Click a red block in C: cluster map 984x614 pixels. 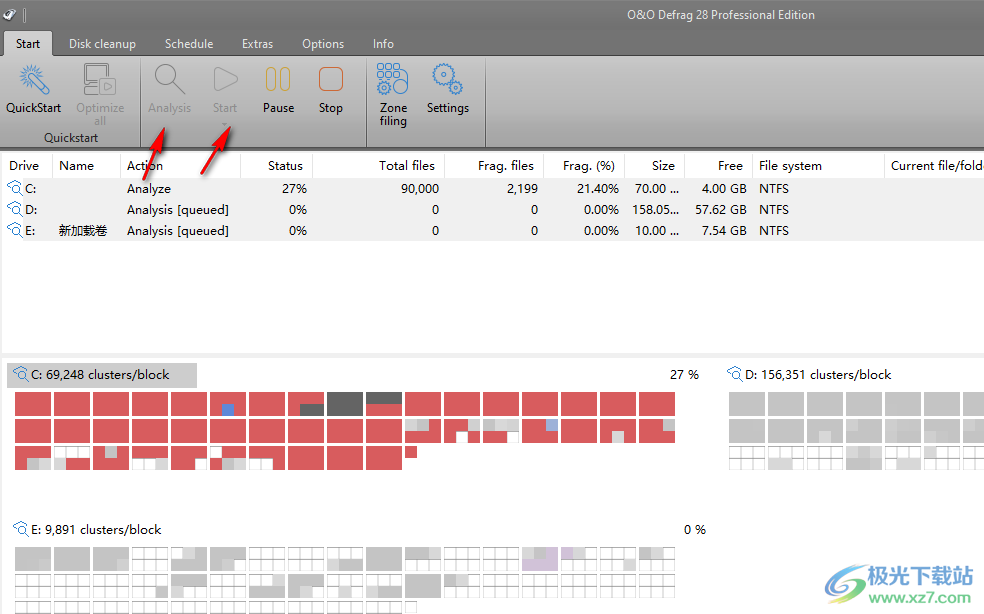[x=34, y=405]
